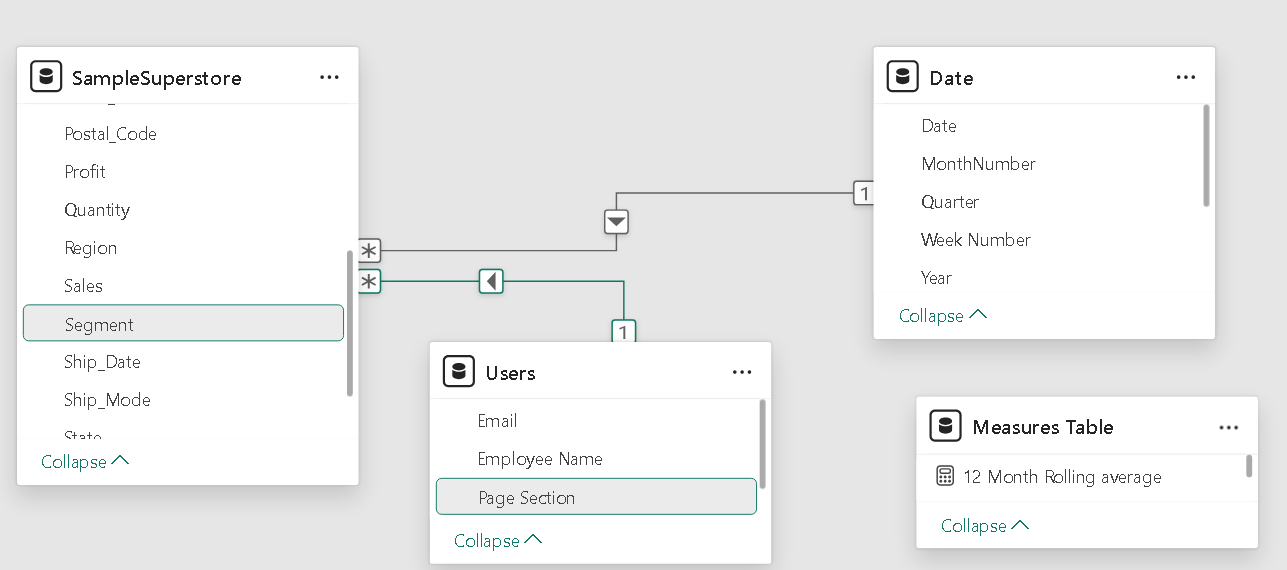
Task: Click the Users table database icon
Action: point(459,372)
